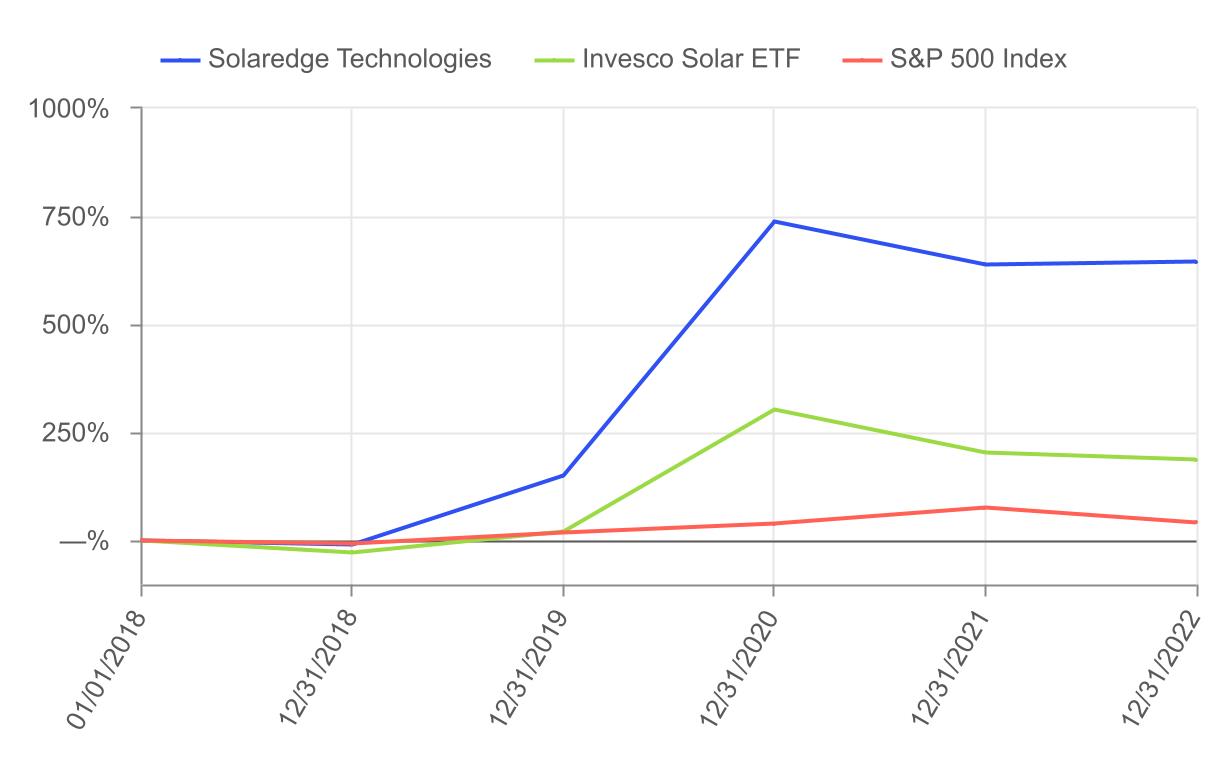Toggle the Invesco Solar ETF legend label
The width and height of the screenshot is (1226, 760).
click(690, 59)
